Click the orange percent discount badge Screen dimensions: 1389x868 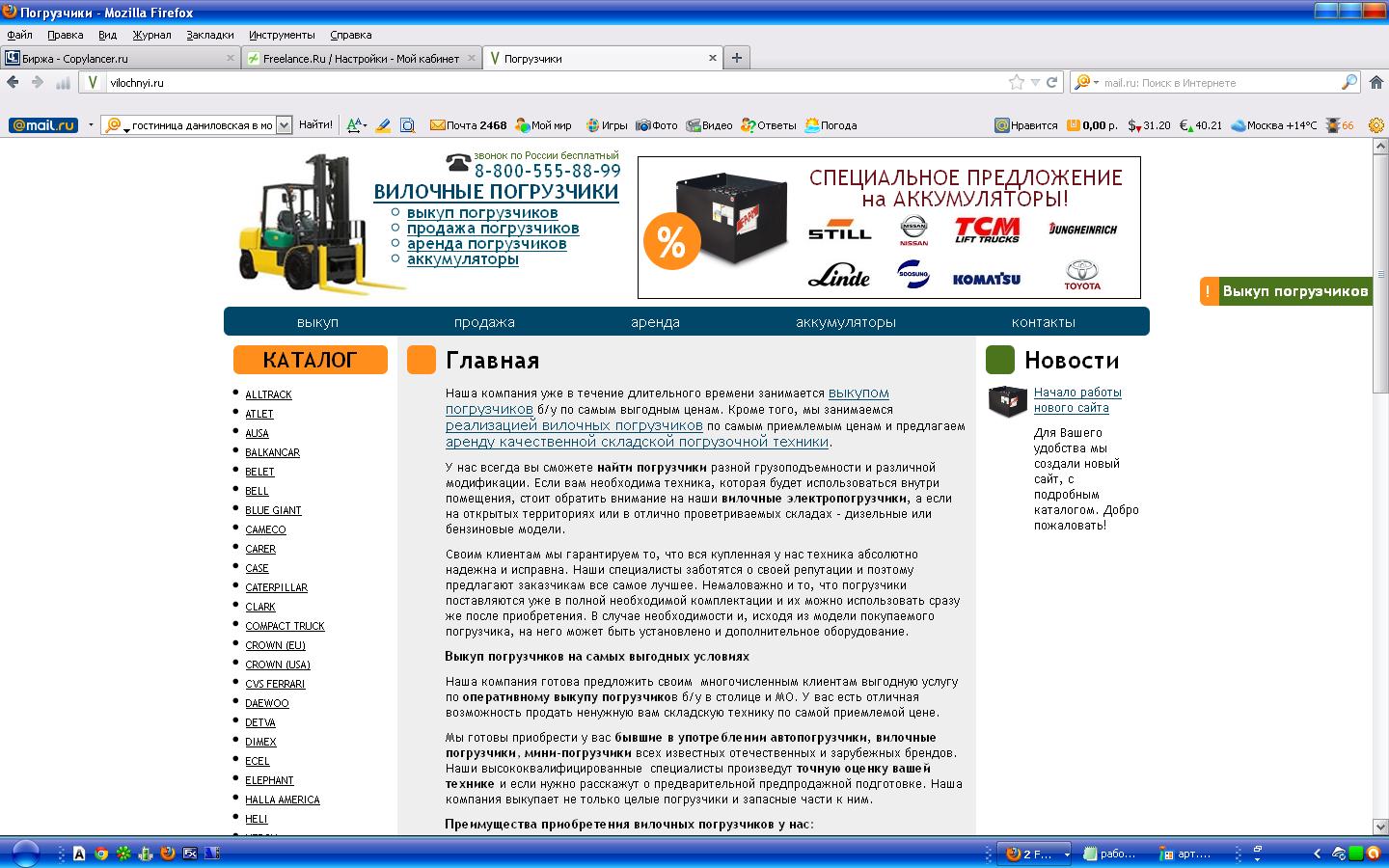(x=671, y=241)
